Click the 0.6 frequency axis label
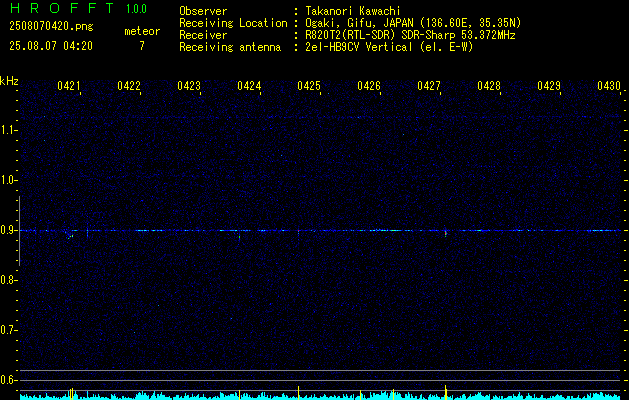 point(8,380)
